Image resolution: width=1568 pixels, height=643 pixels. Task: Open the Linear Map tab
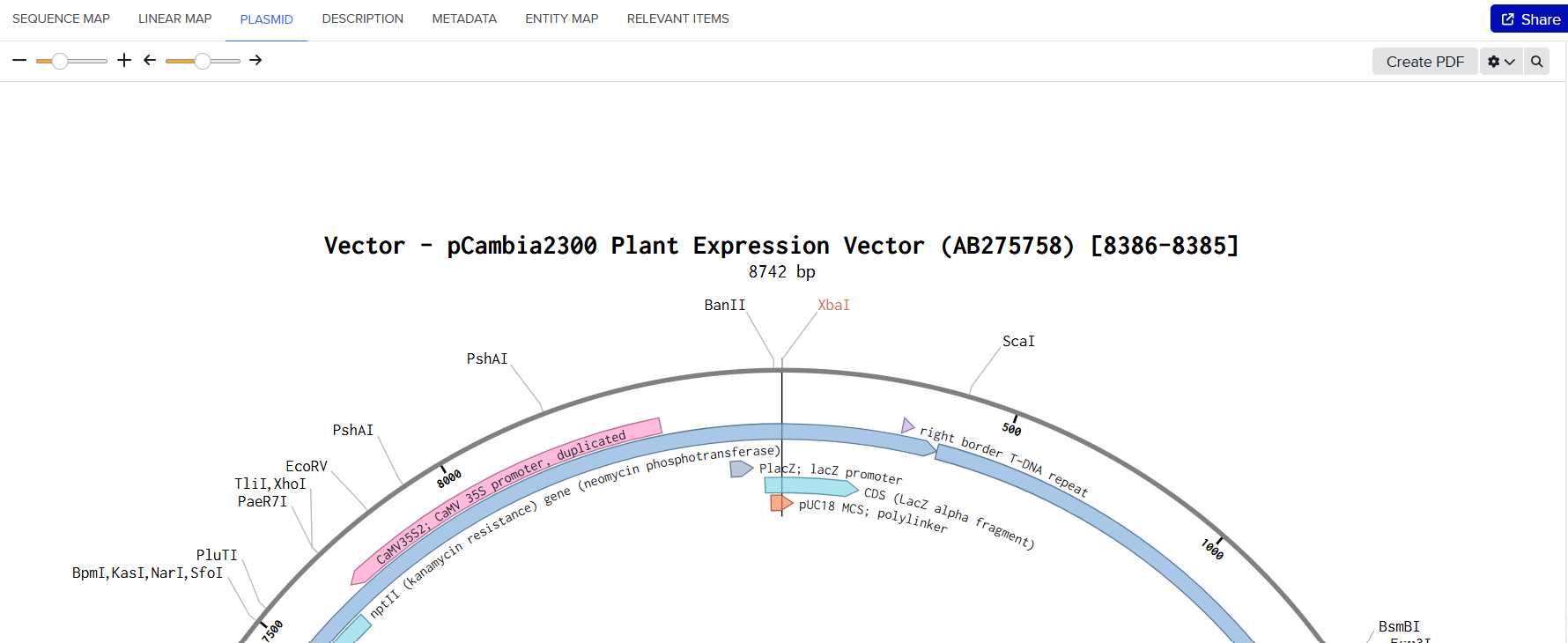pyautogui.click(x=174, y=18)
